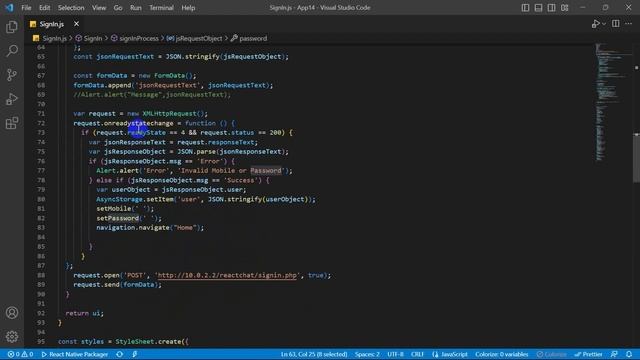640x360 pixels.
Task: Close the SignIn.js tab
Action: click(x=76, y=24)
